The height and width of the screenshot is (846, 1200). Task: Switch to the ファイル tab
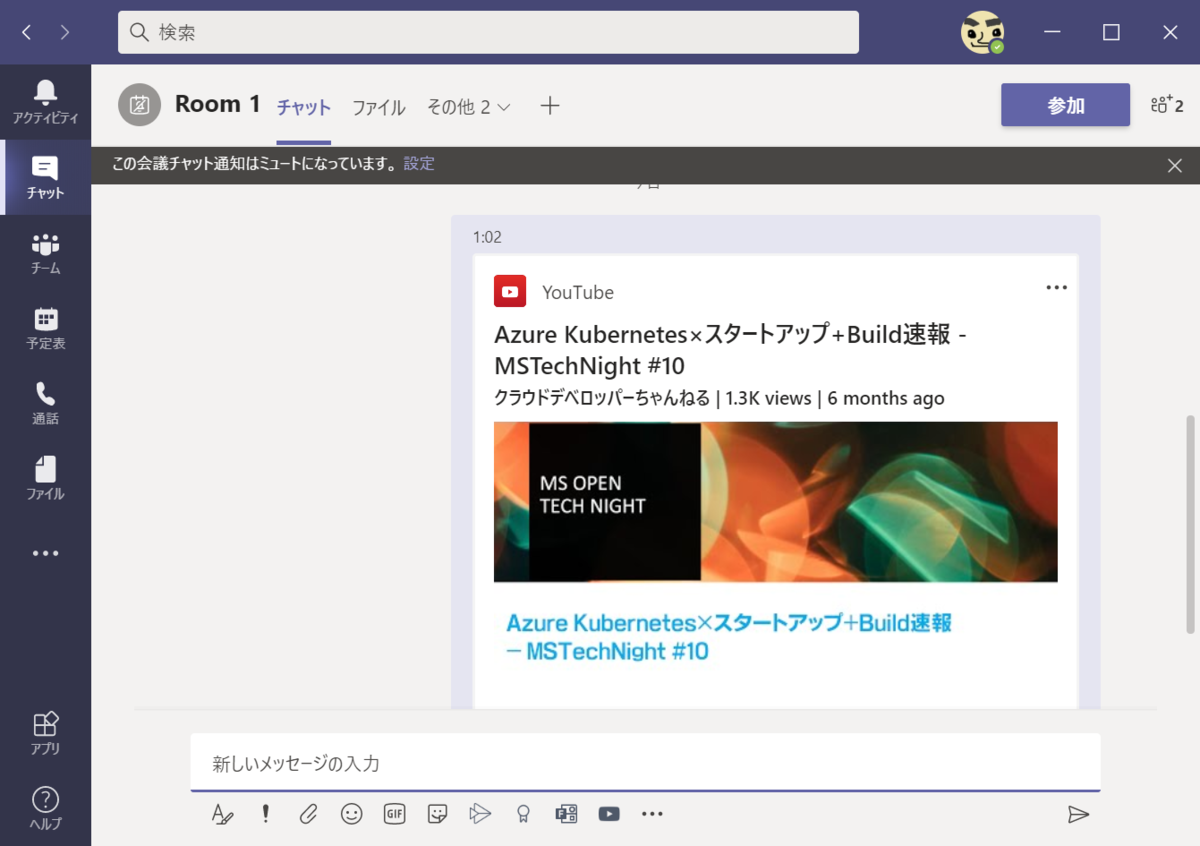pyautogui.click(x=378, y=107)
